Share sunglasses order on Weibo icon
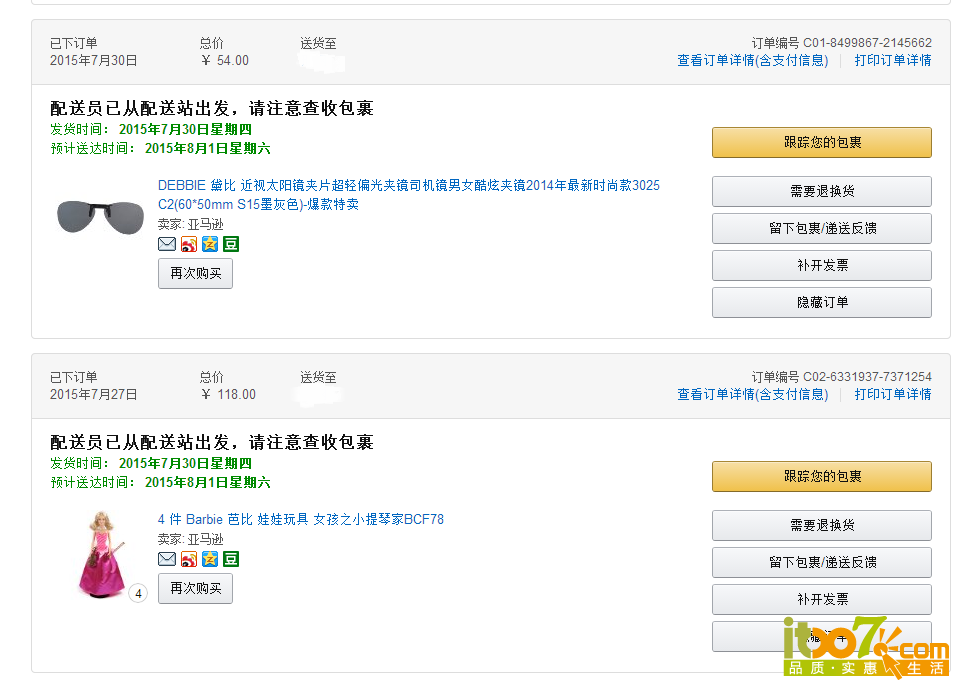The height and width of the screenshot is (686, 954). 189,244
